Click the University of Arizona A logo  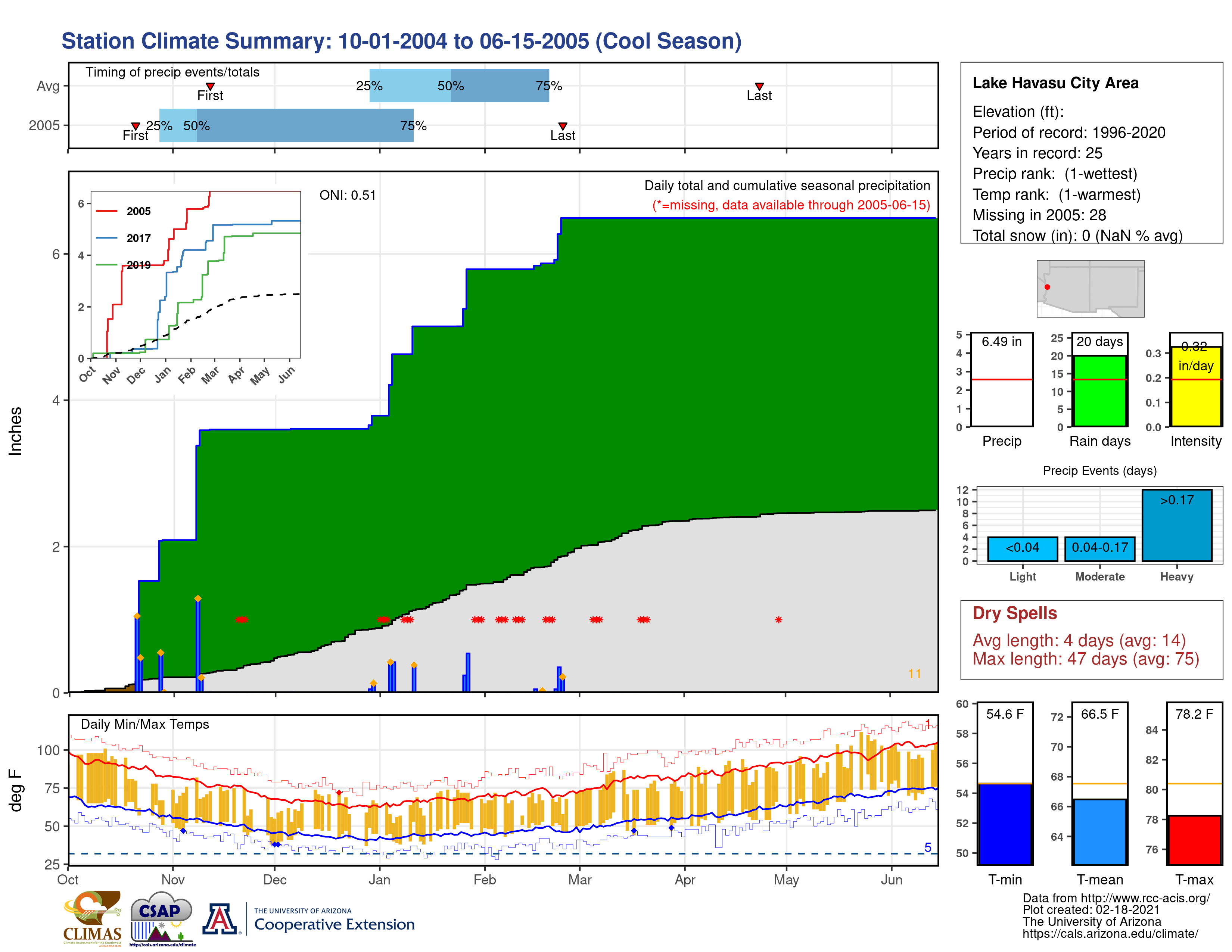click(x=220, y=919)
